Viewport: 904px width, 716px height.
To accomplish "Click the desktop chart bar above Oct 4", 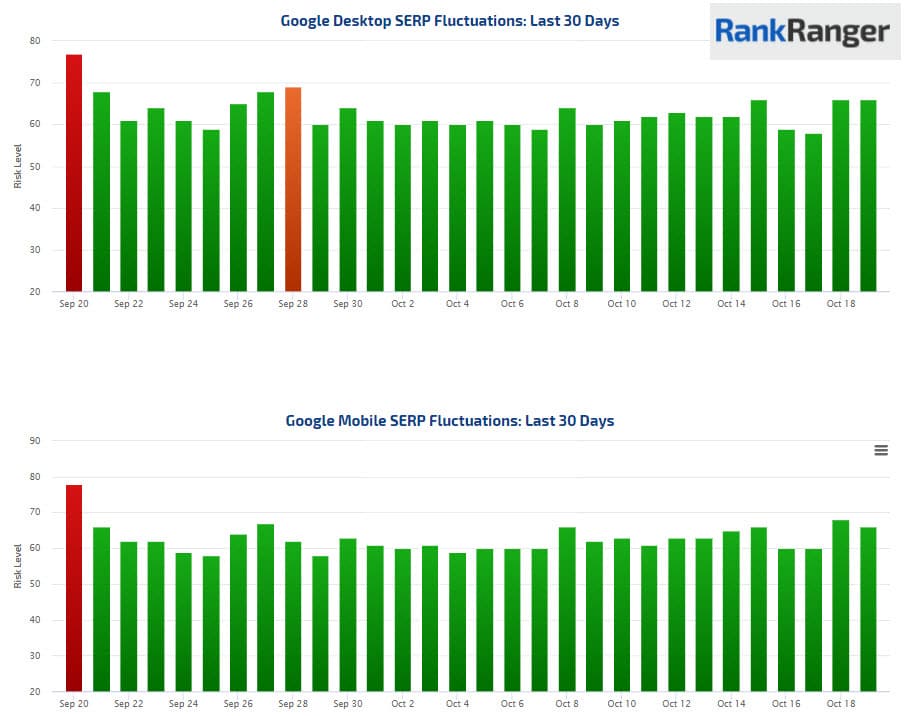I will coord(457,208).
